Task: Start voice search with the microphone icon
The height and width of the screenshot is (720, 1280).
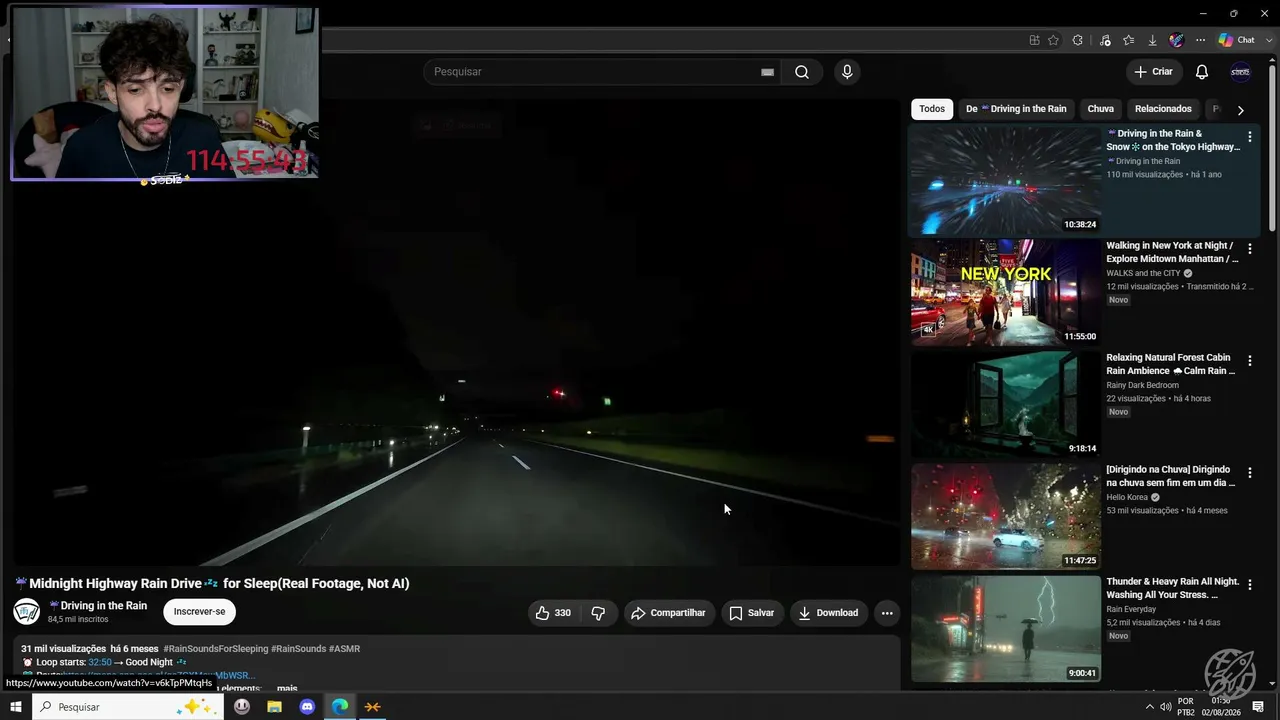Action: 847,72
